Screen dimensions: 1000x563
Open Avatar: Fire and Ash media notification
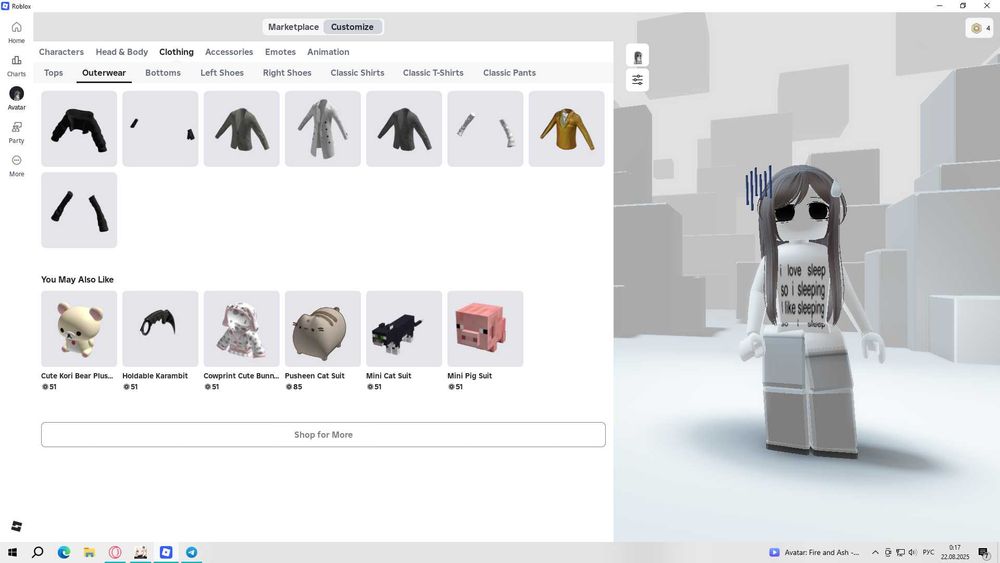814,552
